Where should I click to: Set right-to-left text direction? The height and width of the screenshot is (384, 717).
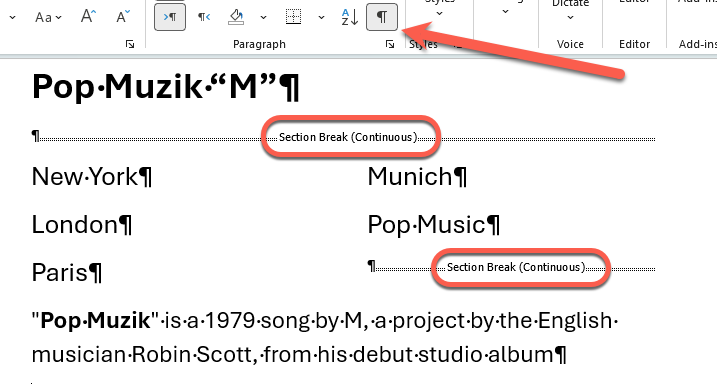pos(204,17)
